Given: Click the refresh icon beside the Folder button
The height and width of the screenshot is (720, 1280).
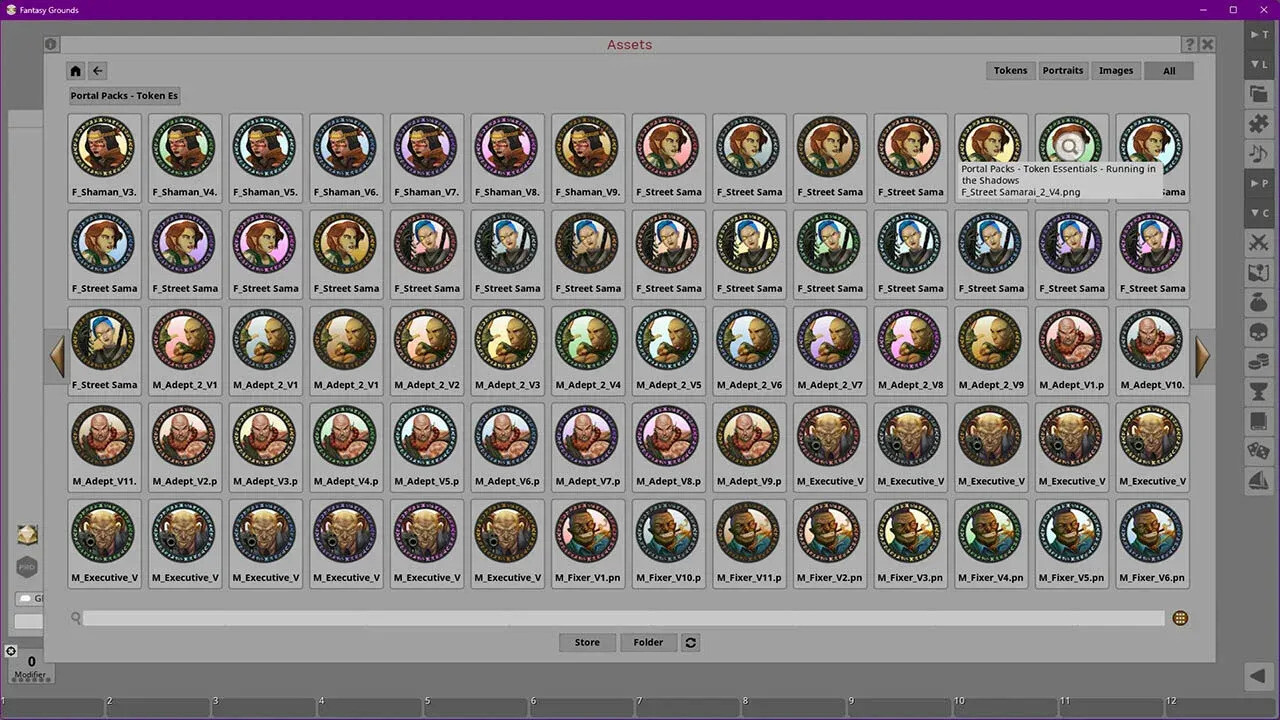Looking at the screenshot, I should click(x=690, y=642).
